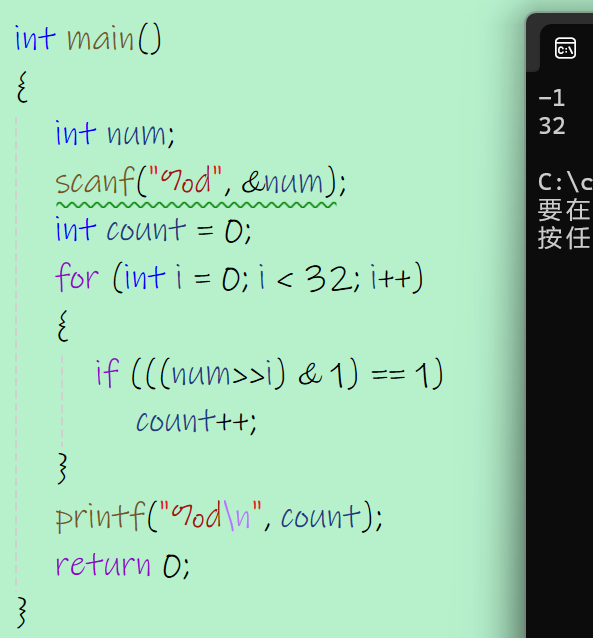Click the '要在' line in console

[x=565, y=210]
